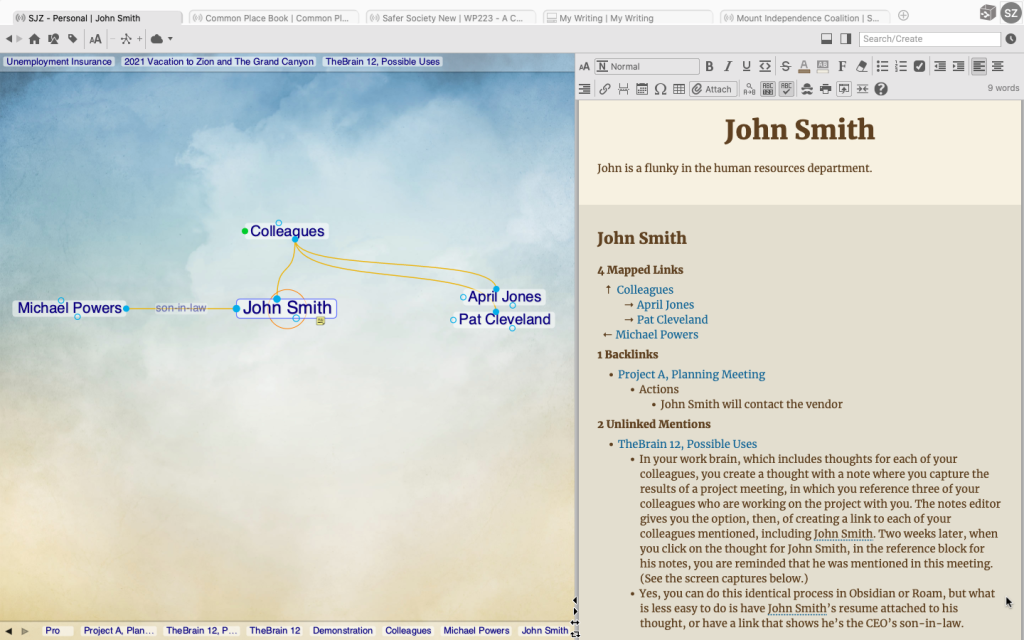Screen dimensions: 1024x640
Task: Open the April Jones mapped link
Action: point(665,304)
